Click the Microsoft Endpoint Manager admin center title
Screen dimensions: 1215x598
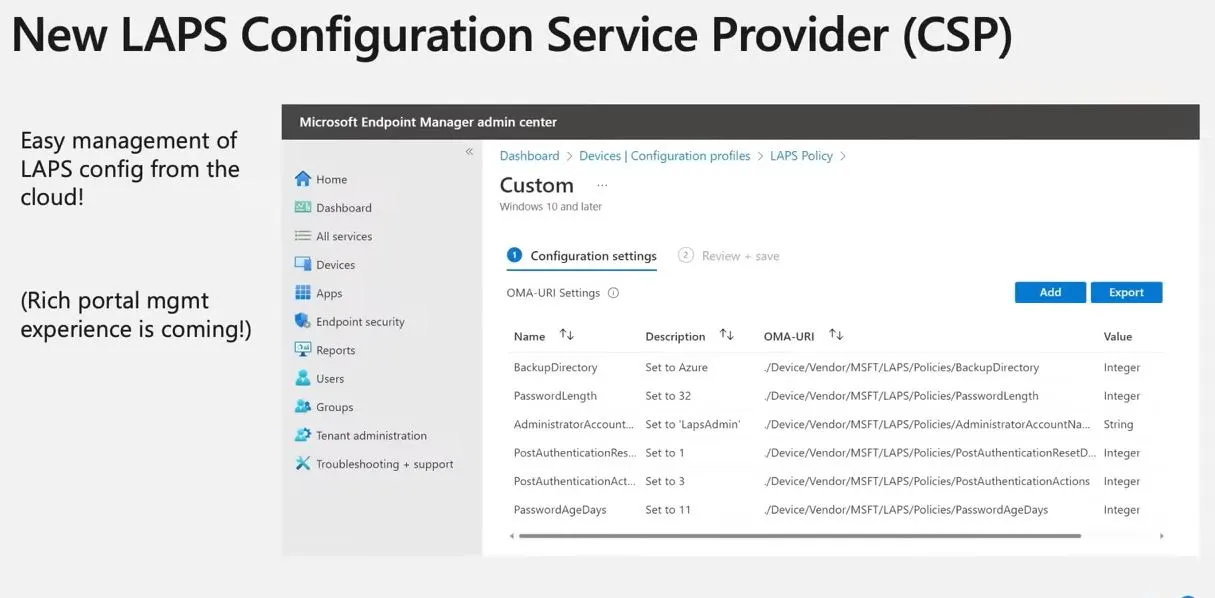[x=428, y=122]
